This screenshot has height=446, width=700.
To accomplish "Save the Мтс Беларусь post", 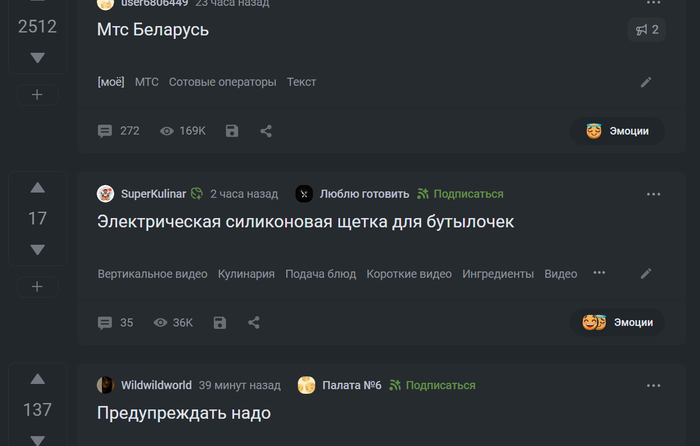I will (x=232, y=131).
